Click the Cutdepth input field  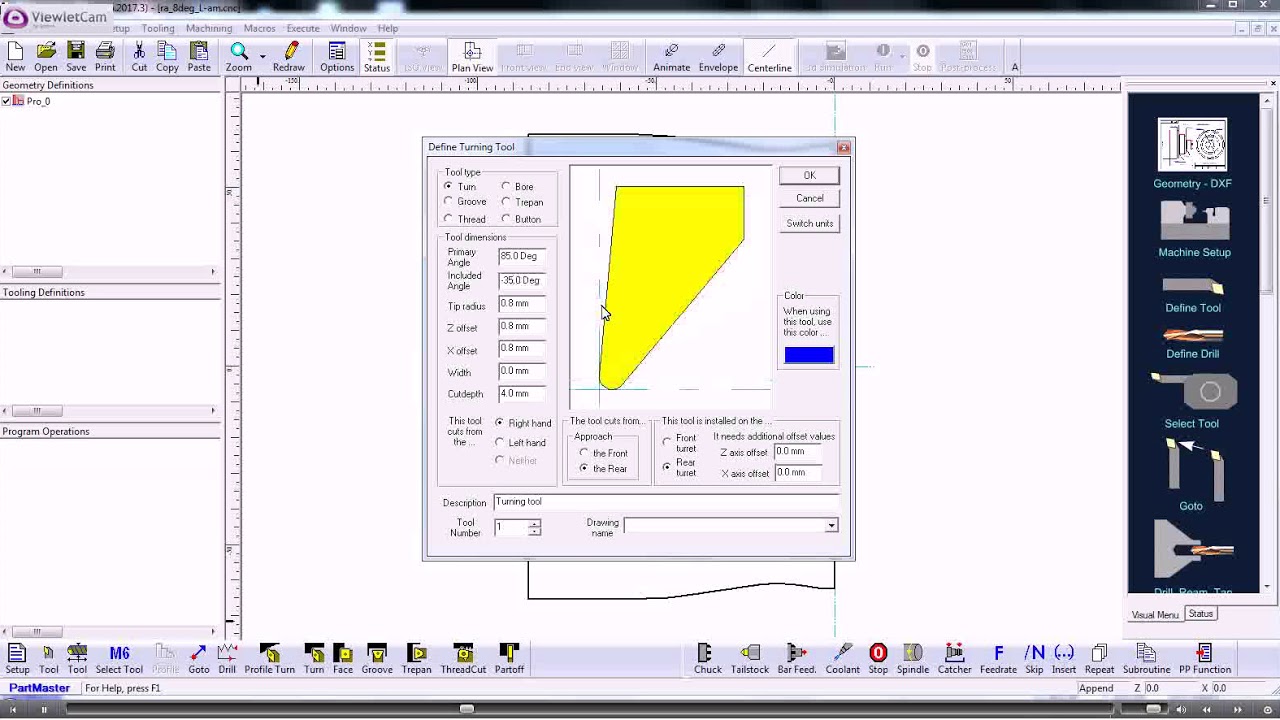(523, 394)
